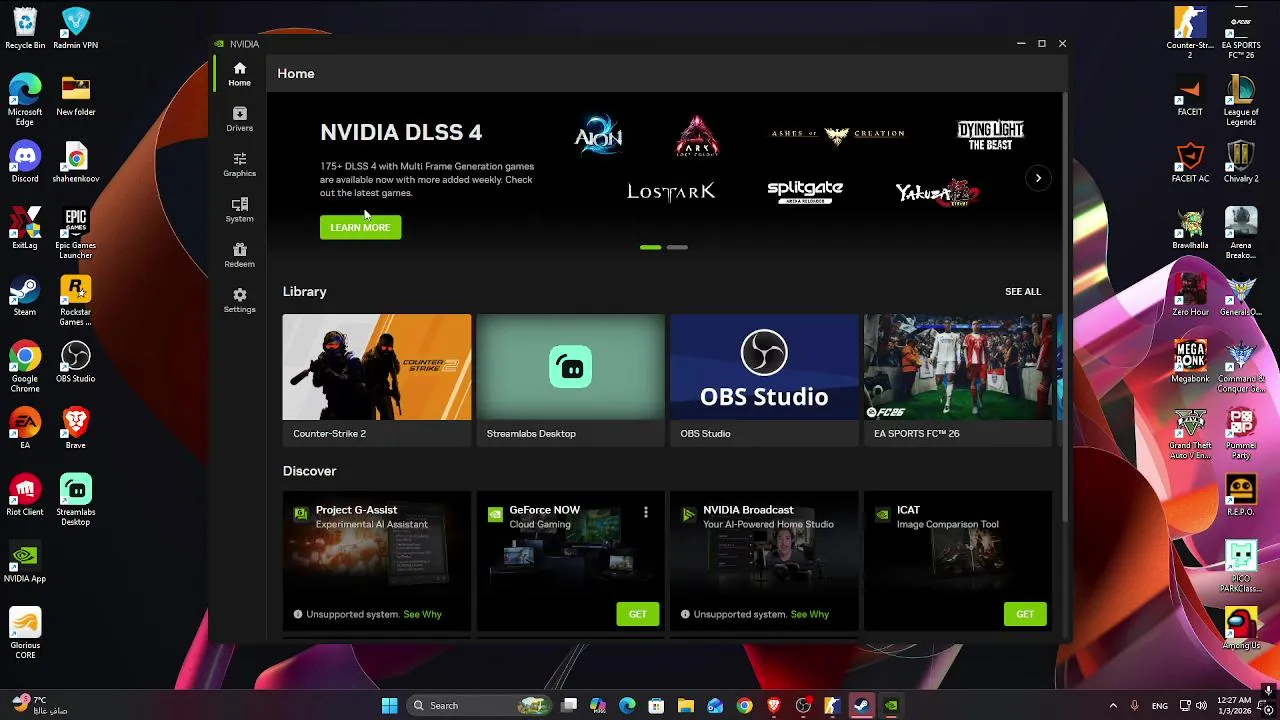Select the Brave desktop icon
Image resolution: width=1280 pixels, height=720 pixels.
tap(75, 428)
